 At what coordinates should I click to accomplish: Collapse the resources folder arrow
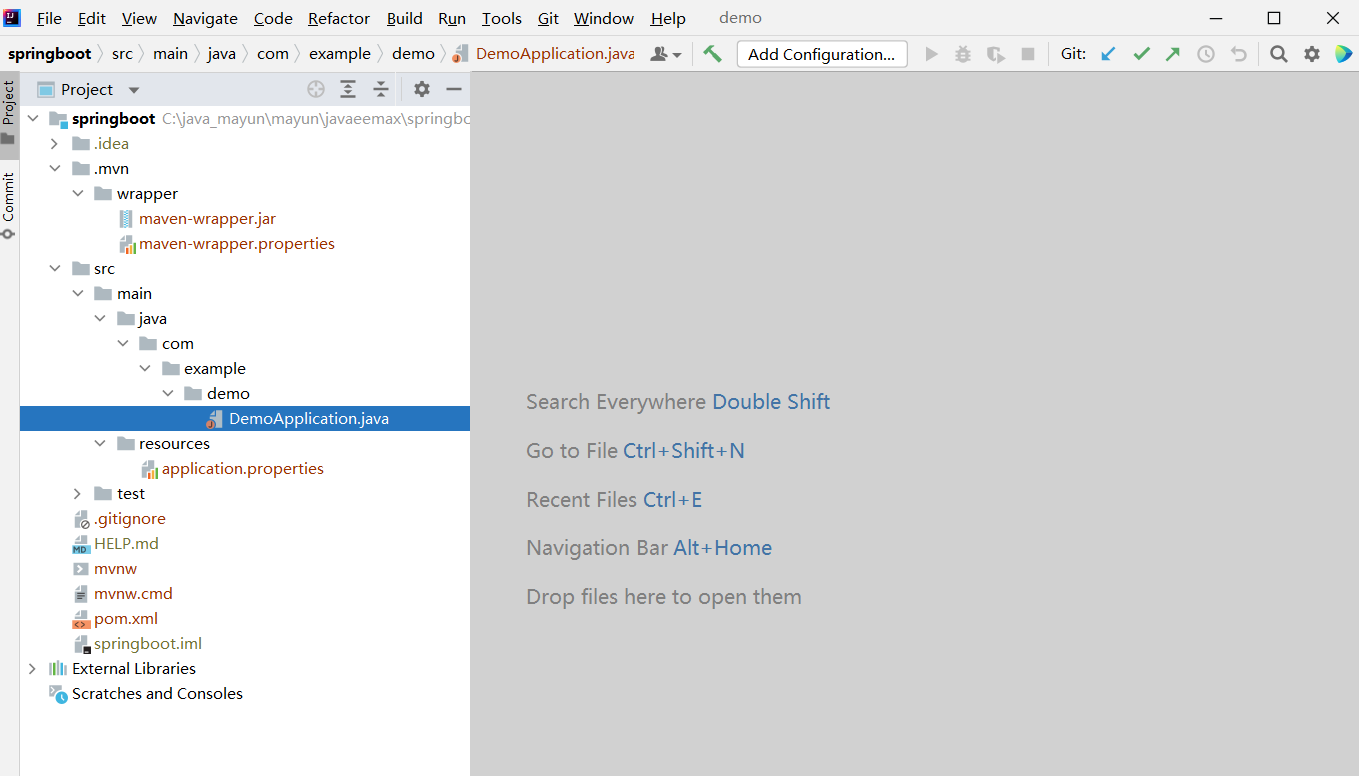(100, 444)
